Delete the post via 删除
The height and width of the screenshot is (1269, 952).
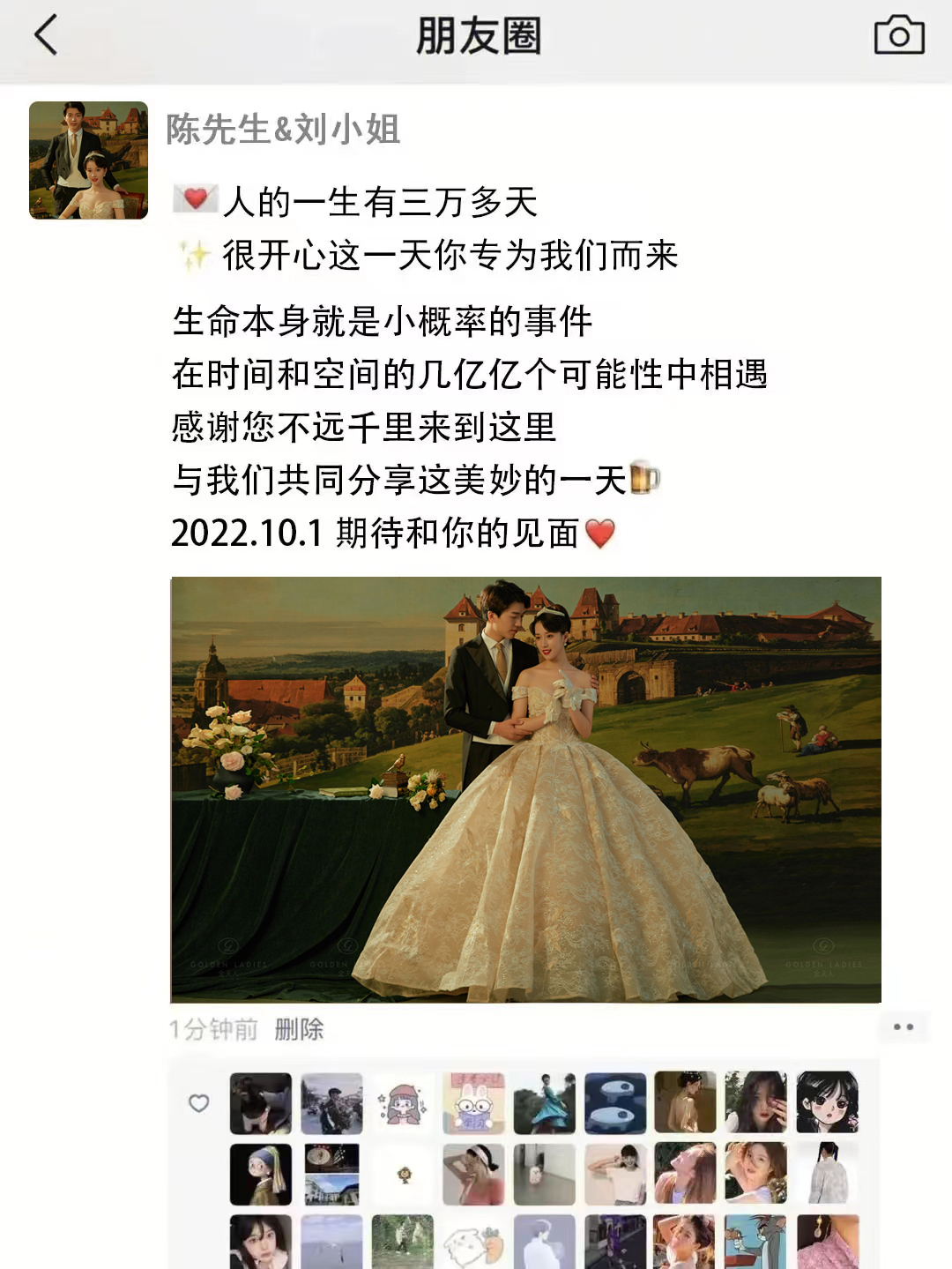[x=299, y=1029]
